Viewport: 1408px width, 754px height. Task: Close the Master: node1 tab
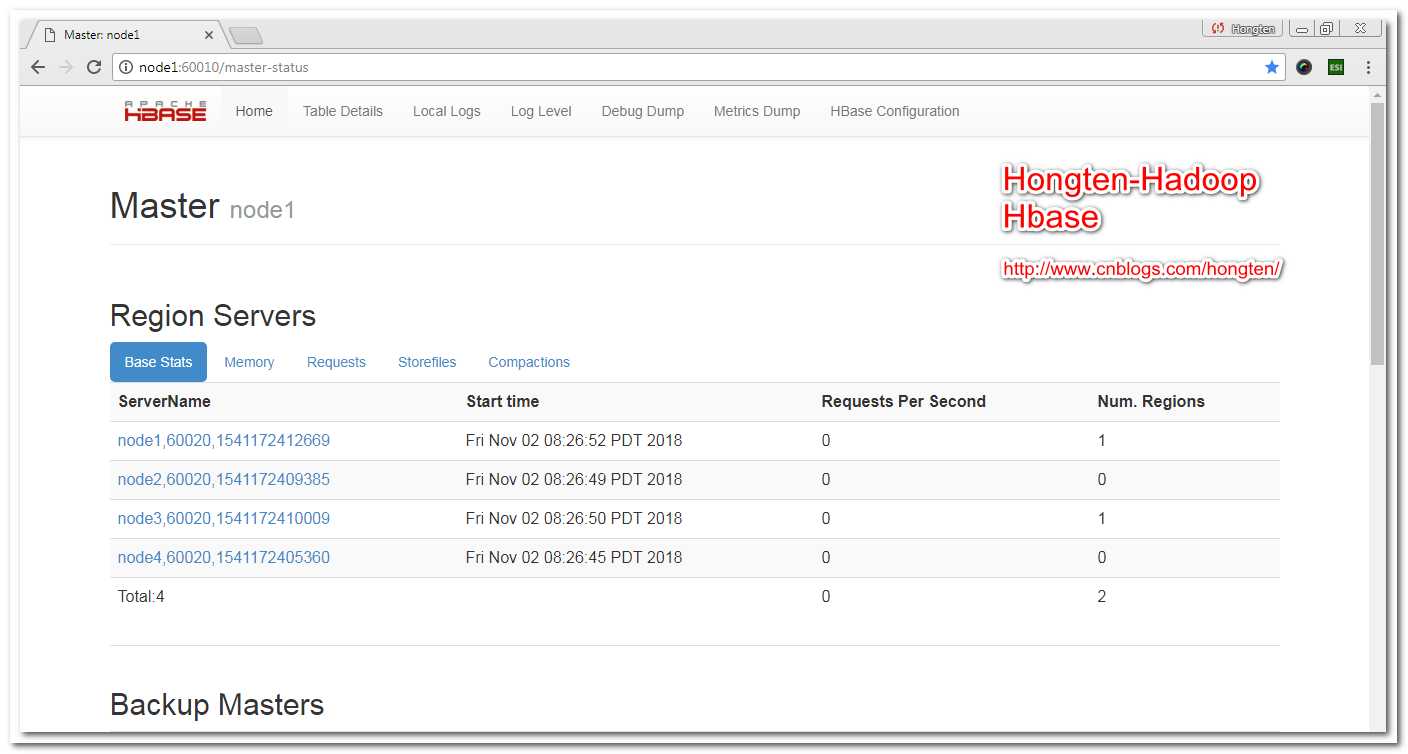point(208,35)
